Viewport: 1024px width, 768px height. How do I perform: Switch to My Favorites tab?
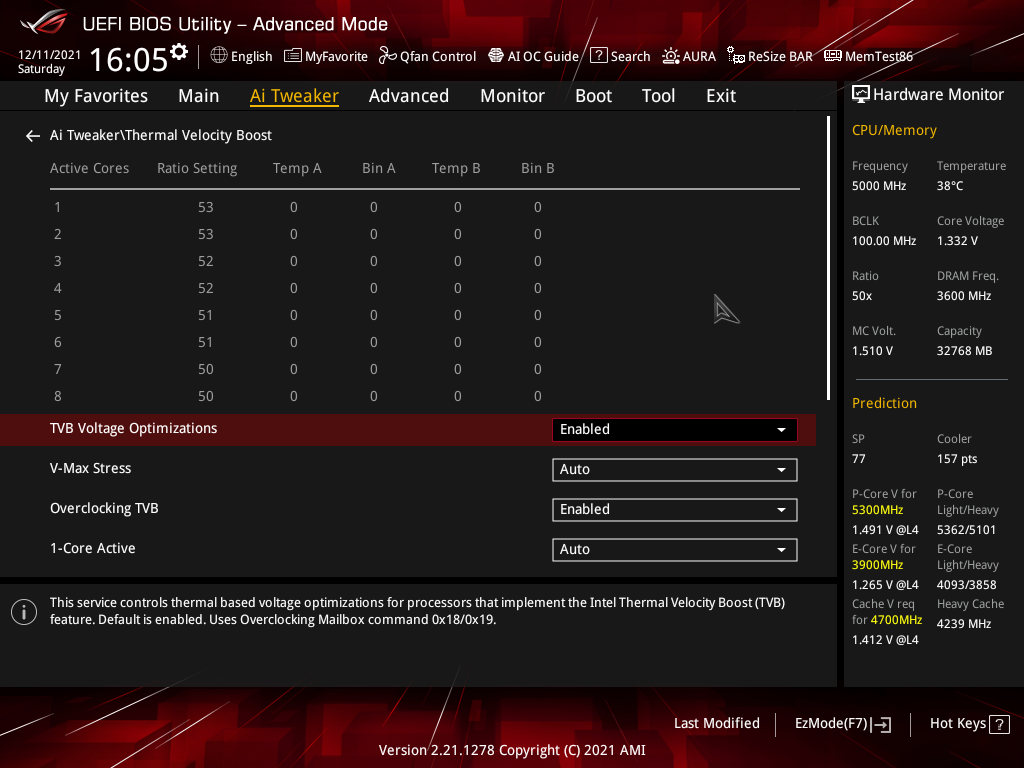click(96, 96)
